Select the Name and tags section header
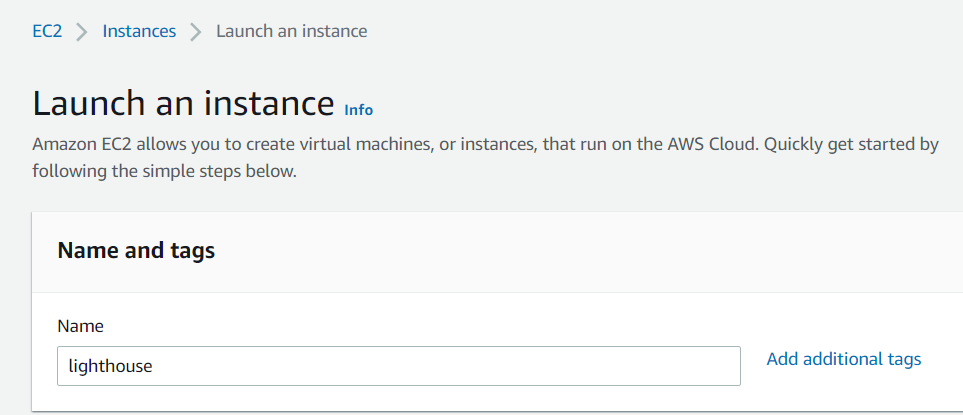 [x=136, y=251]
